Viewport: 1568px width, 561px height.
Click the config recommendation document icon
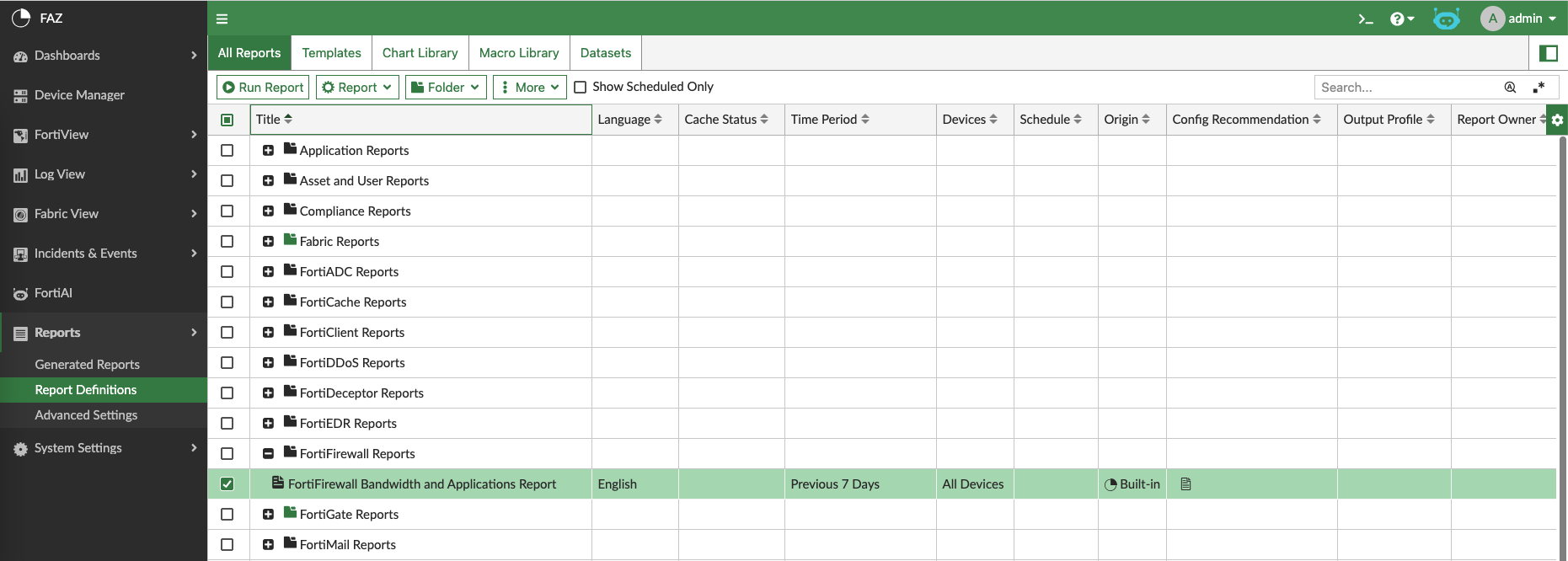[x=1185, y=484]
